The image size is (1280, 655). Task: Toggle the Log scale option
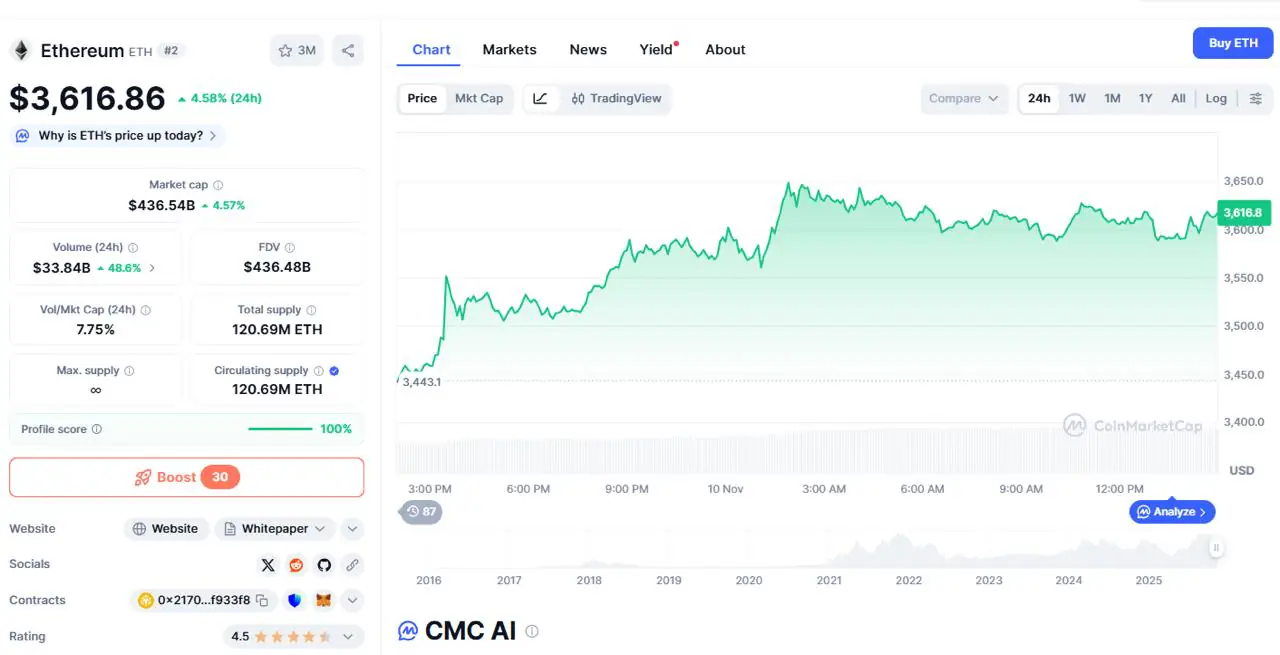tap(1216, 98)
